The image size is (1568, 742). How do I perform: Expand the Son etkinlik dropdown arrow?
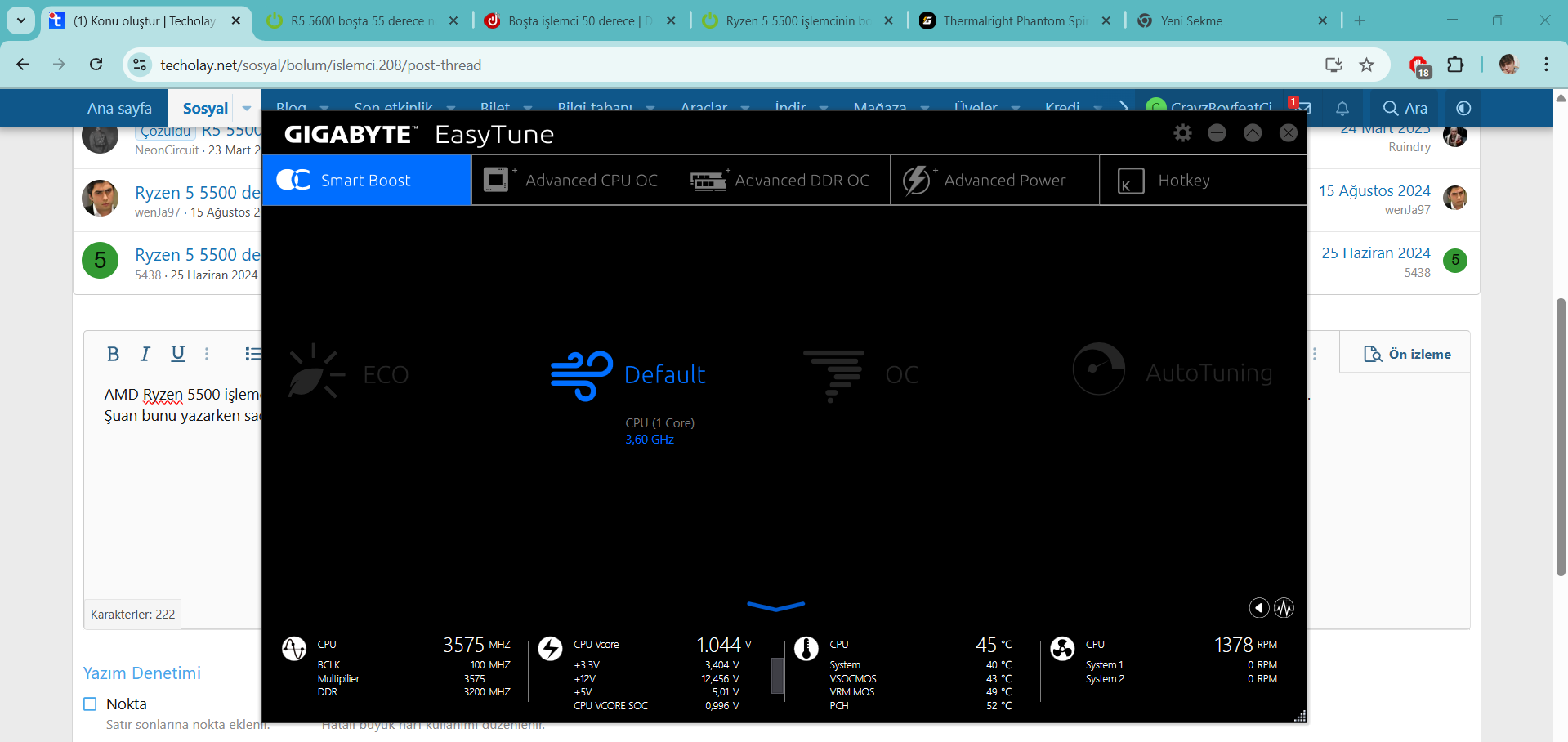click(450, 108)
